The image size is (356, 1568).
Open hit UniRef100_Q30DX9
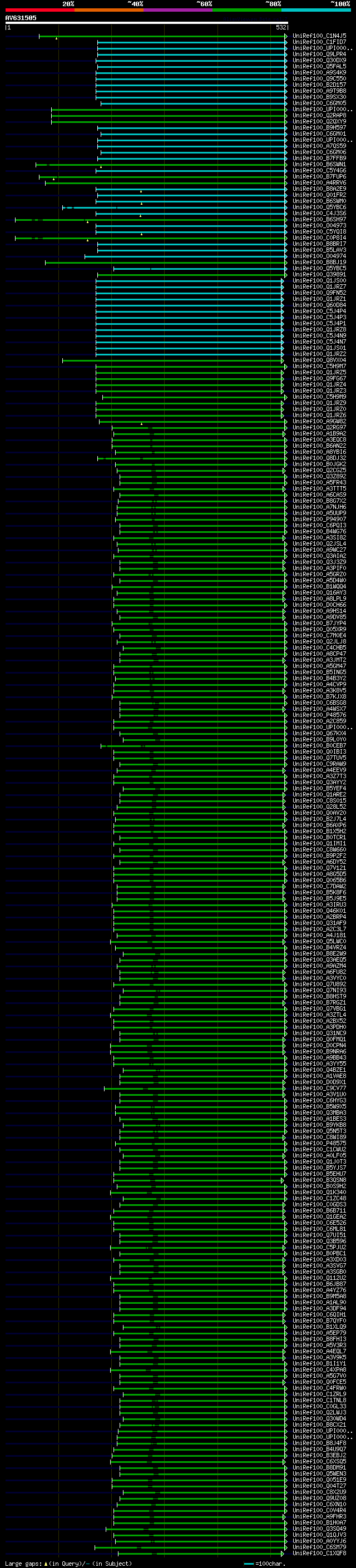click(x=319, y=60)
